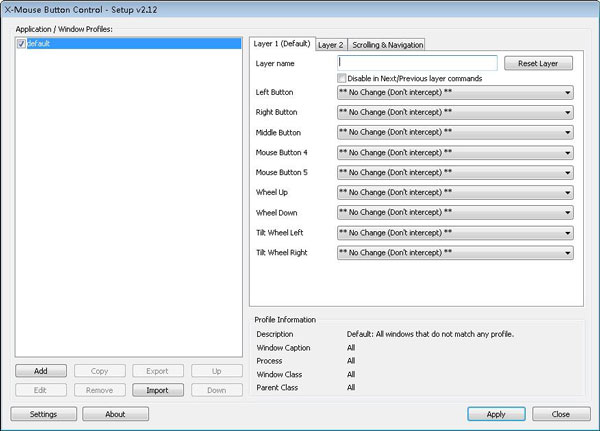Screen dimensions: 600x431
Task: Open the About dialog
Action: 116,414
